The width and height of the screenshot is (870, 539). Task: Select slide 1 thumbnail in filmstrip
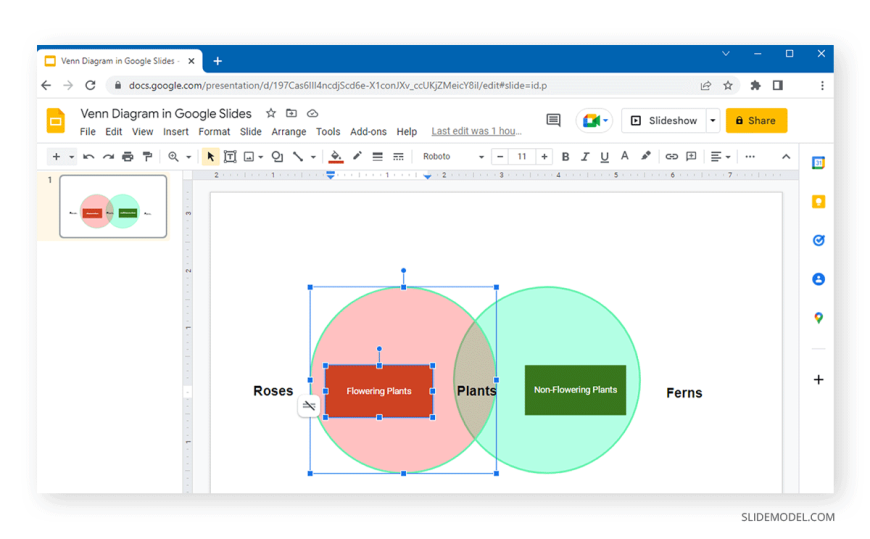[x=113, y=206]
